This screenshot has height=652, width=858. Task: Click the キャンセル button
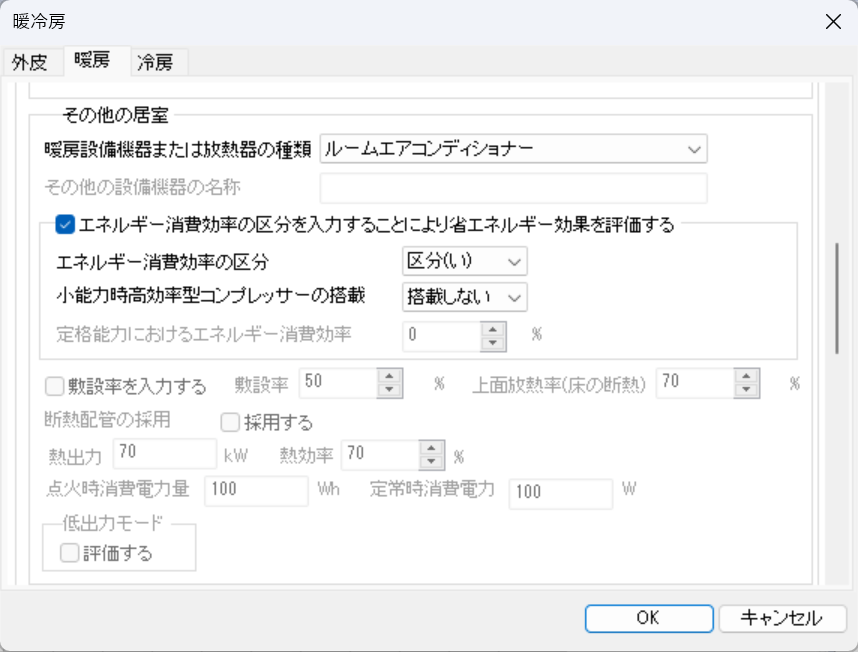click(782, 618)
